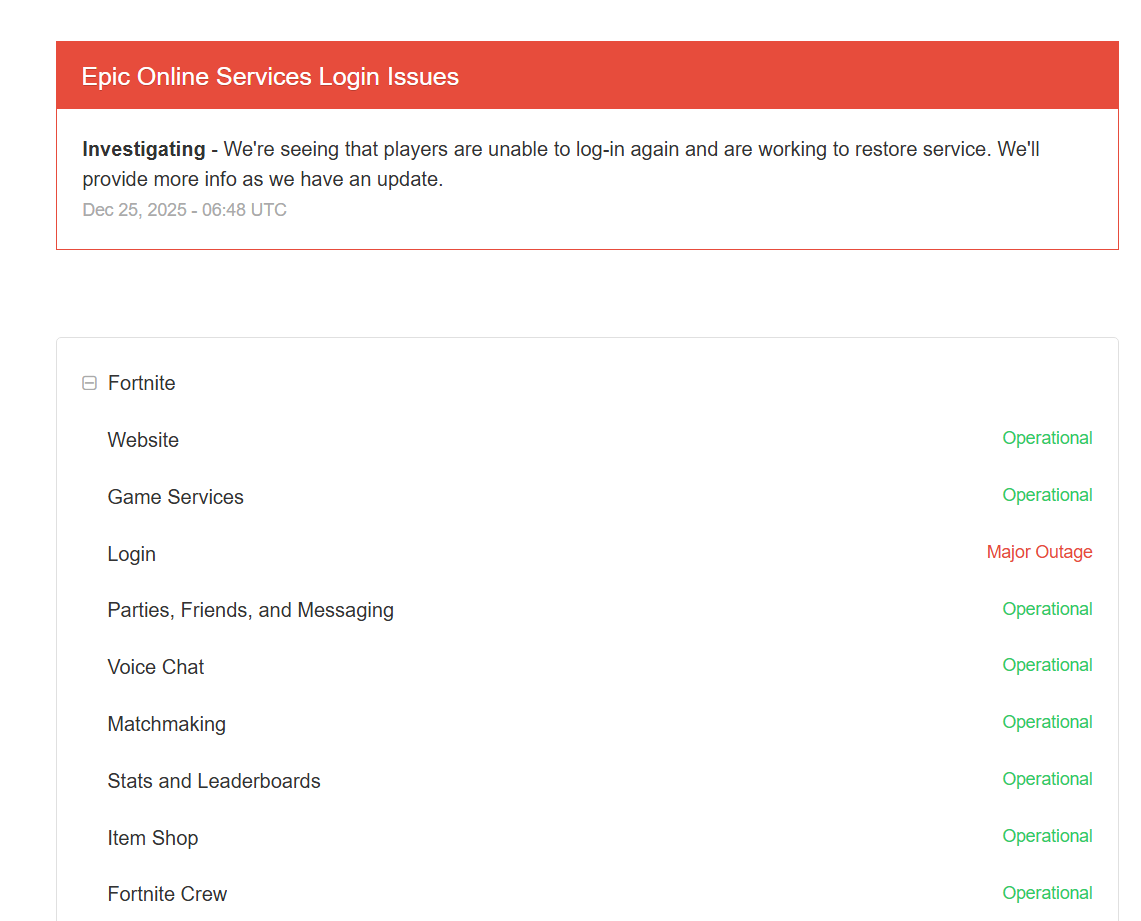The image size is (1141, 921).
Task: Click the Operational status for Item Shop
Action: point(1047,837)
